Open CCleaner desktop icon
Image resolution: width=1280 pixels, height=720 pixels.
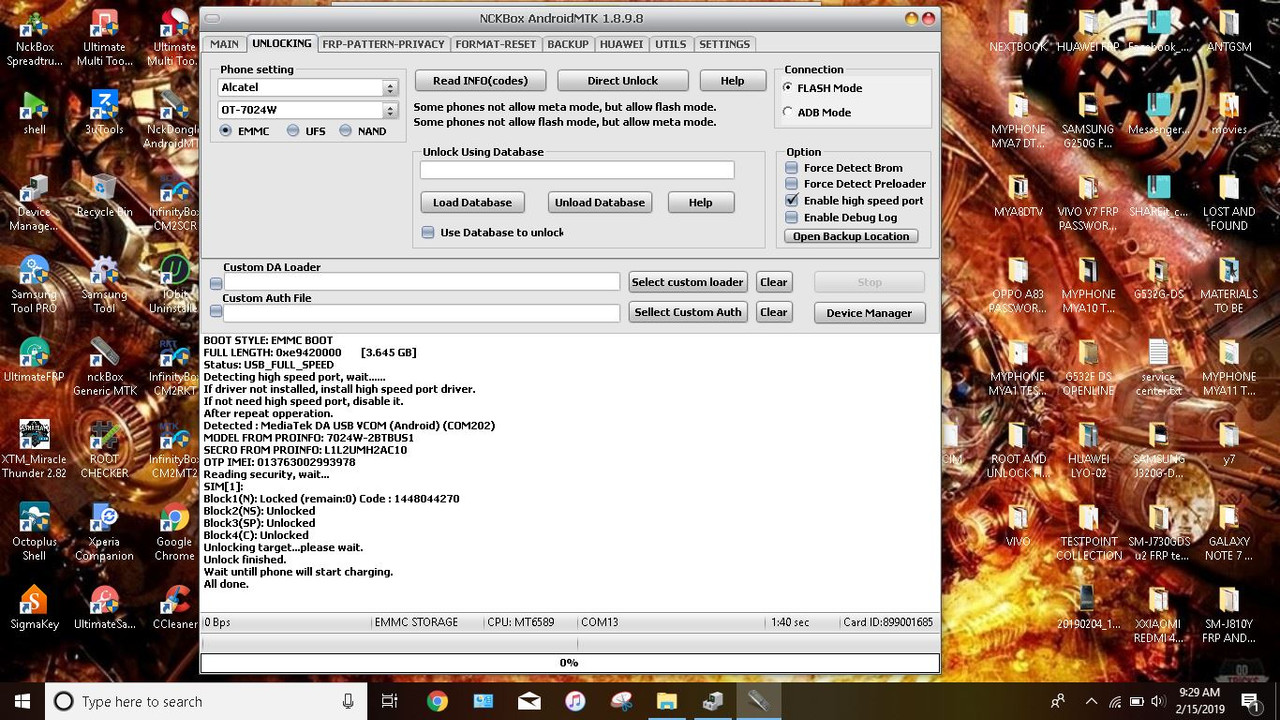pyautogui.click(x=174, y=608)
